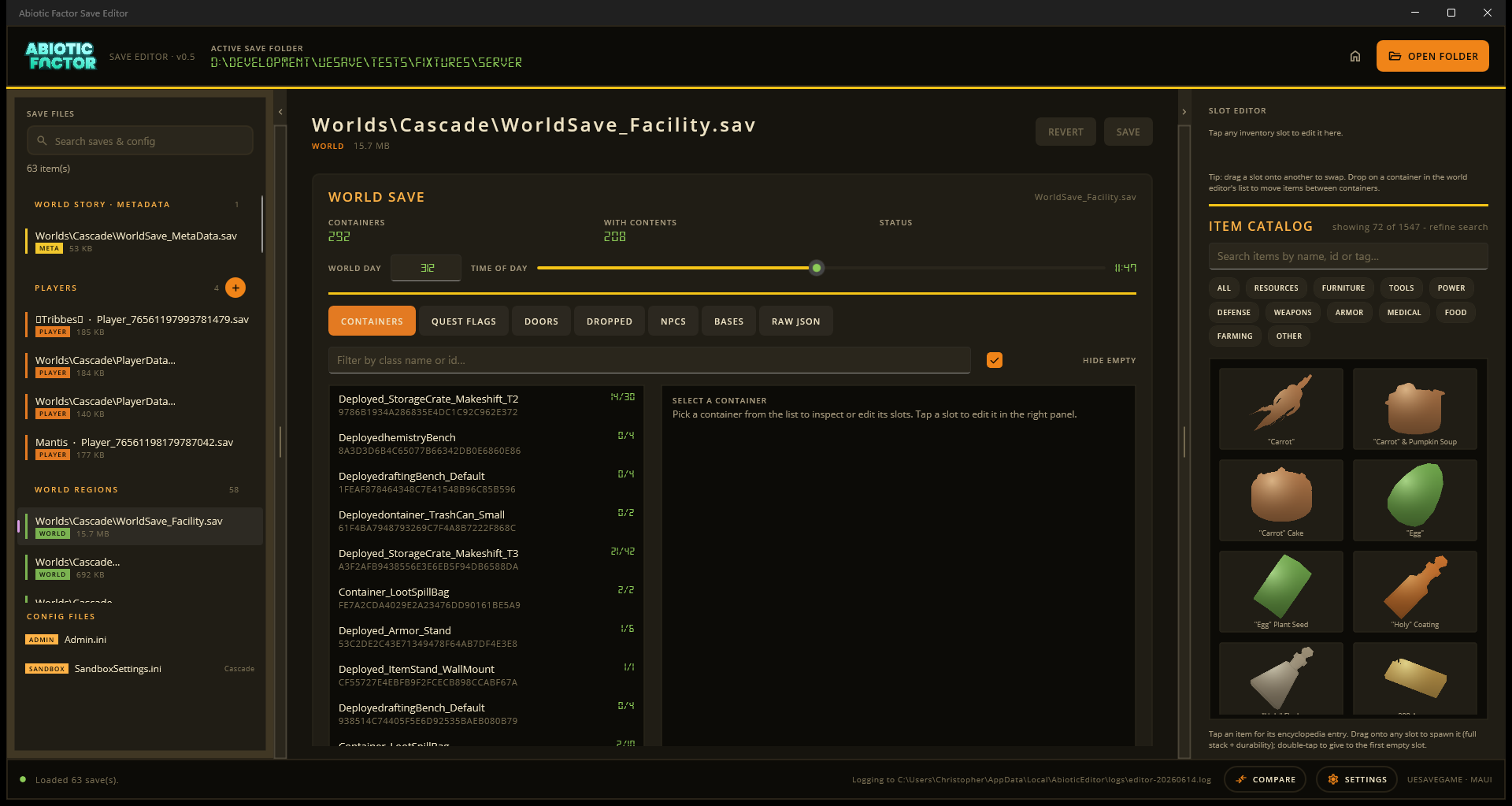Filter catalog by Armor
Screen dimensions: 1512x806
point(1349,313)
